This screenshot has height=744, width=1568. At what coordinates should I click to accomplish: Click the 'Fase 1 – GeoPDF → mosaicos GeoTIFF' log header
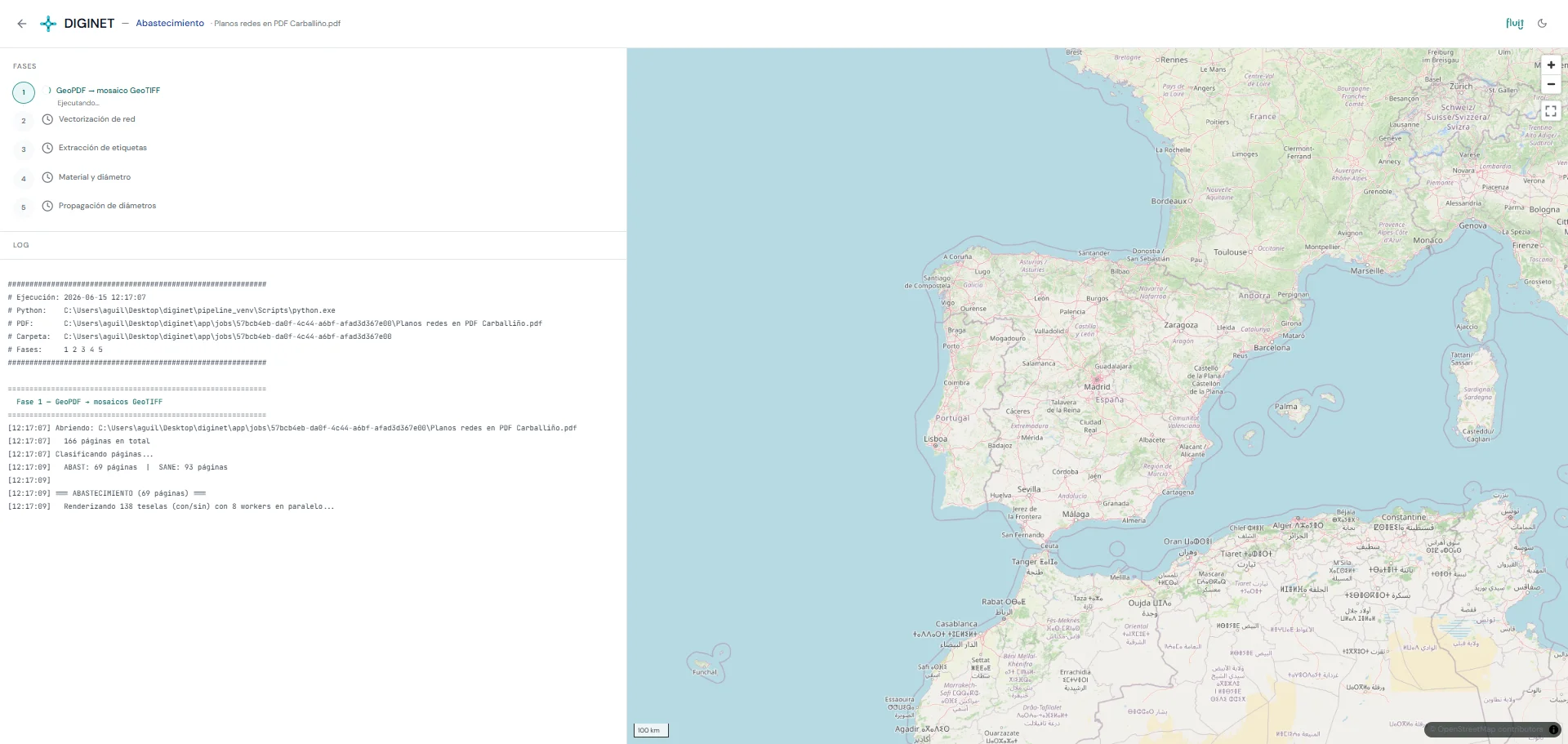coord(89,402)
